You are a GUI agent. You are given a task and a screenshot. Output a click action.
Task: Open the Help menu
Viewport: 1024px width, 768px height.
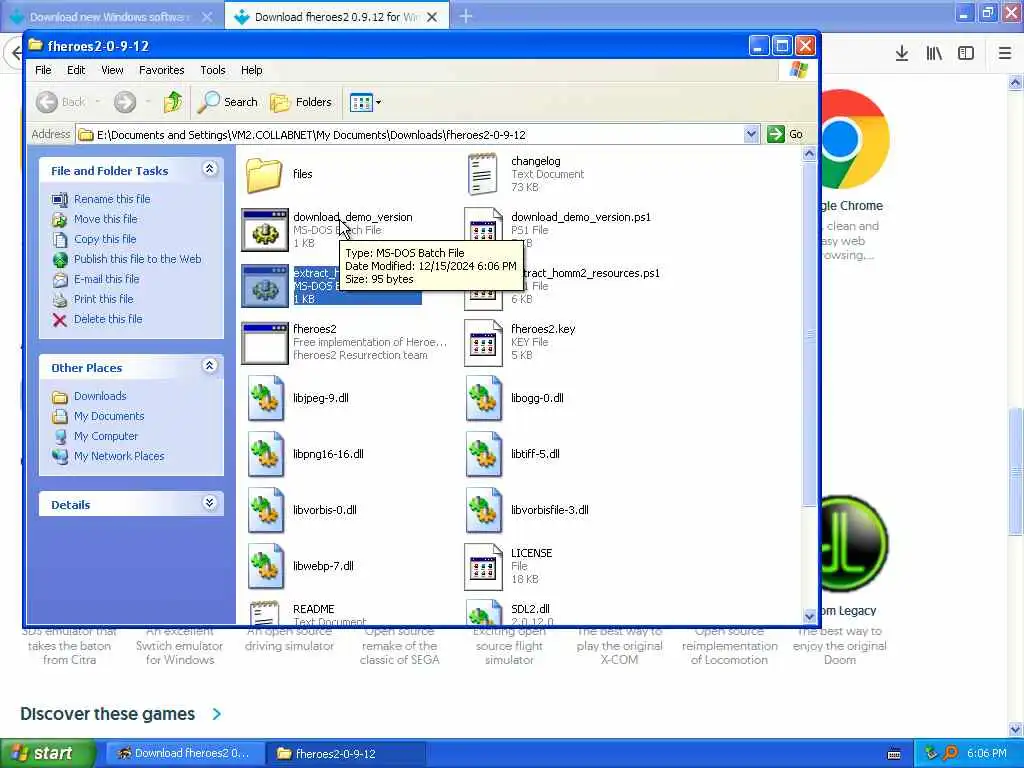click(x=251, y=70)
